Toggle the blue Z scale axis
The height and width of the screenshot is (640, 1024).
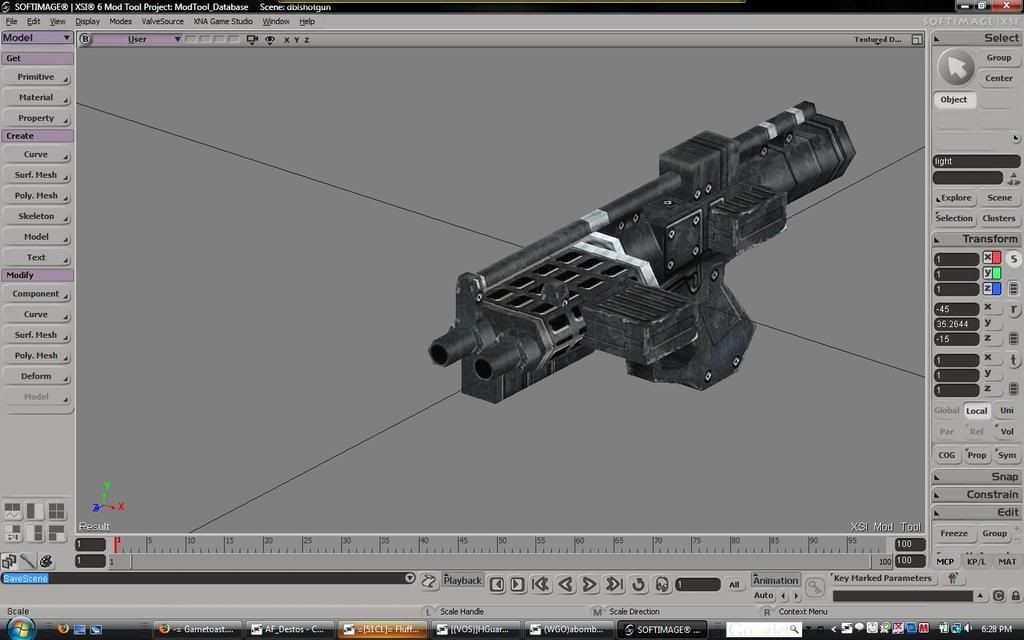(992, 289)
